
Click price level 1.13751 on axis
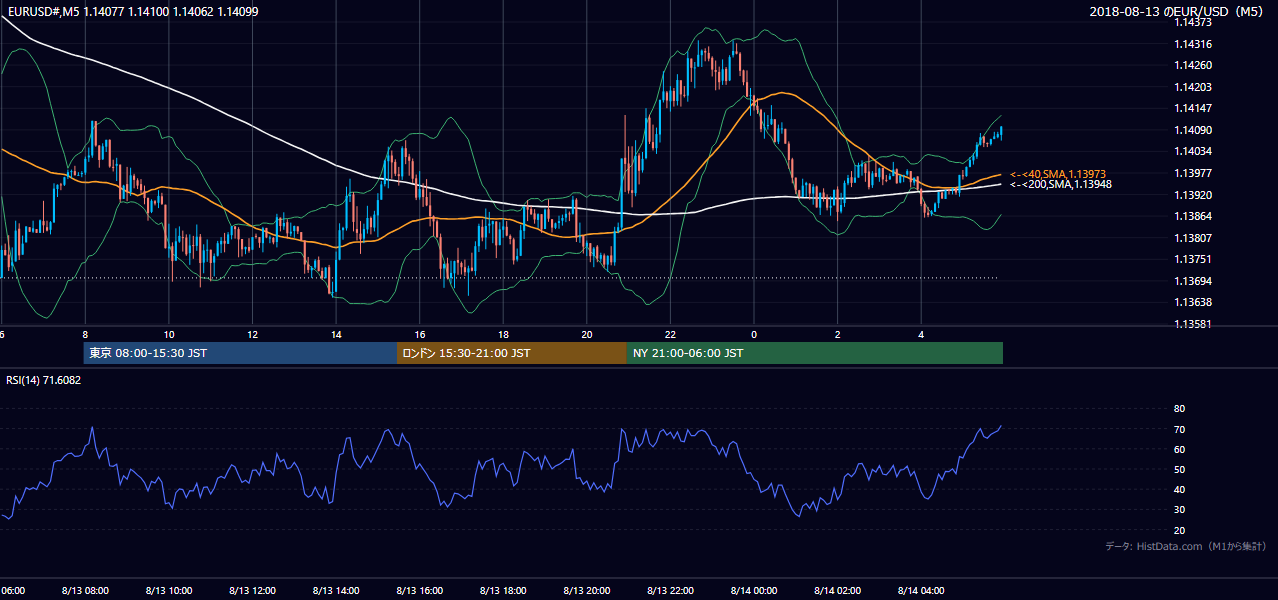point(1193,259)
